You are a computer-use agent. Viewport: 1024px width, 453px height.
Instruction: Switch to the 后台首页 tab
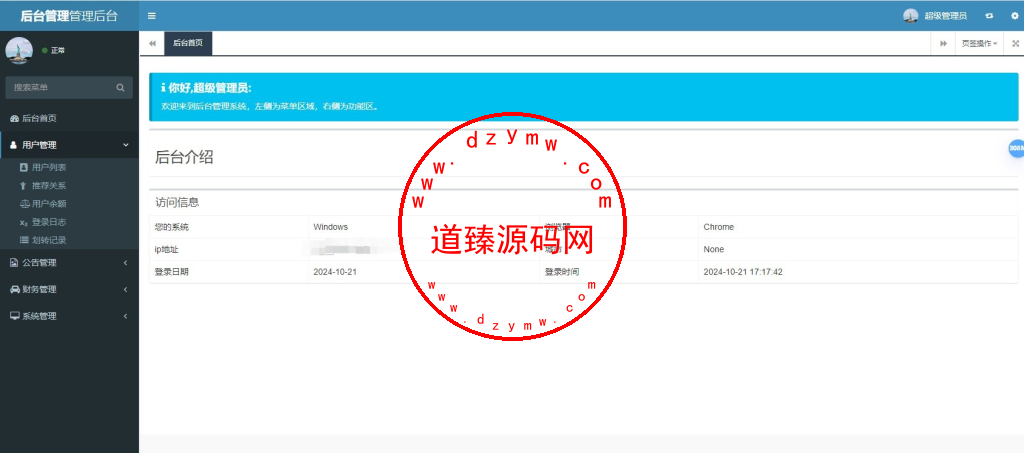coord(188,43)
